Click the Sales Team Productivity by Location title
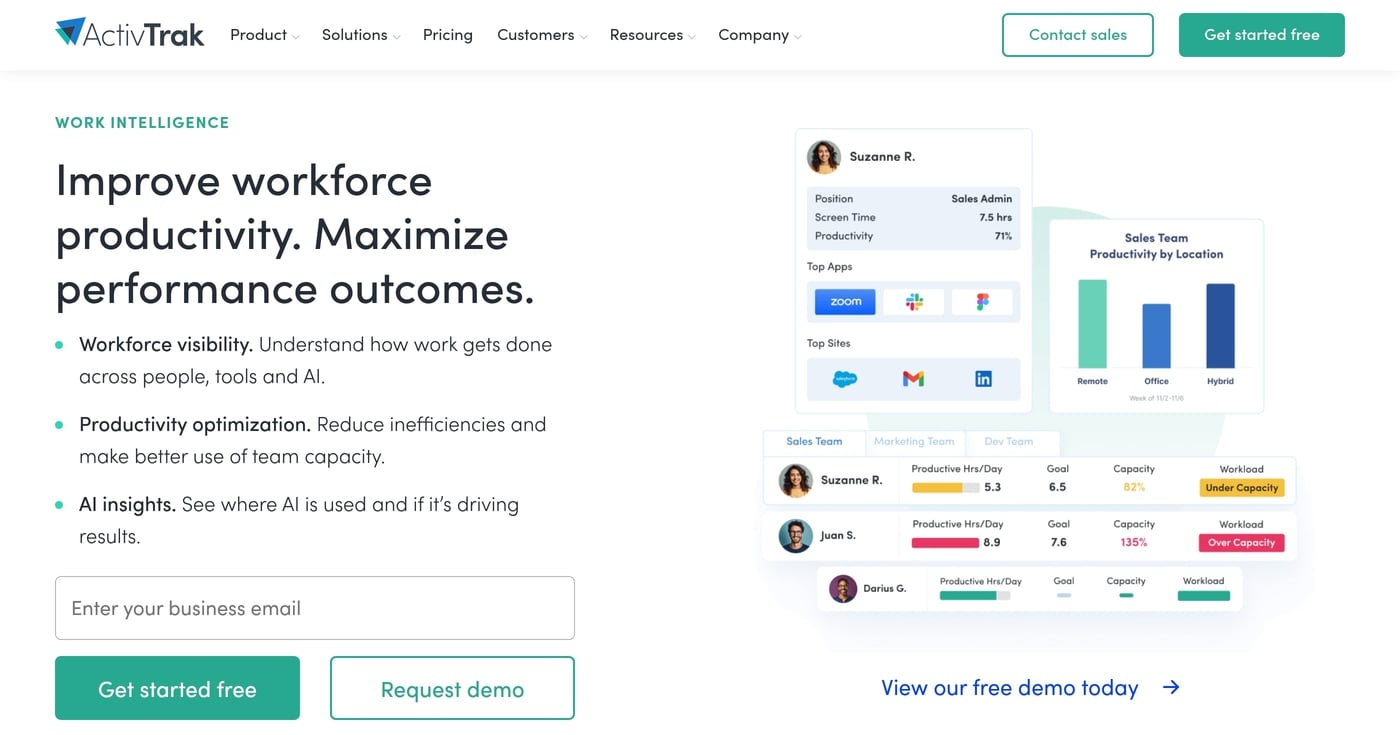This screenshot has height=735, width=1400. (x=1156, y=246)
